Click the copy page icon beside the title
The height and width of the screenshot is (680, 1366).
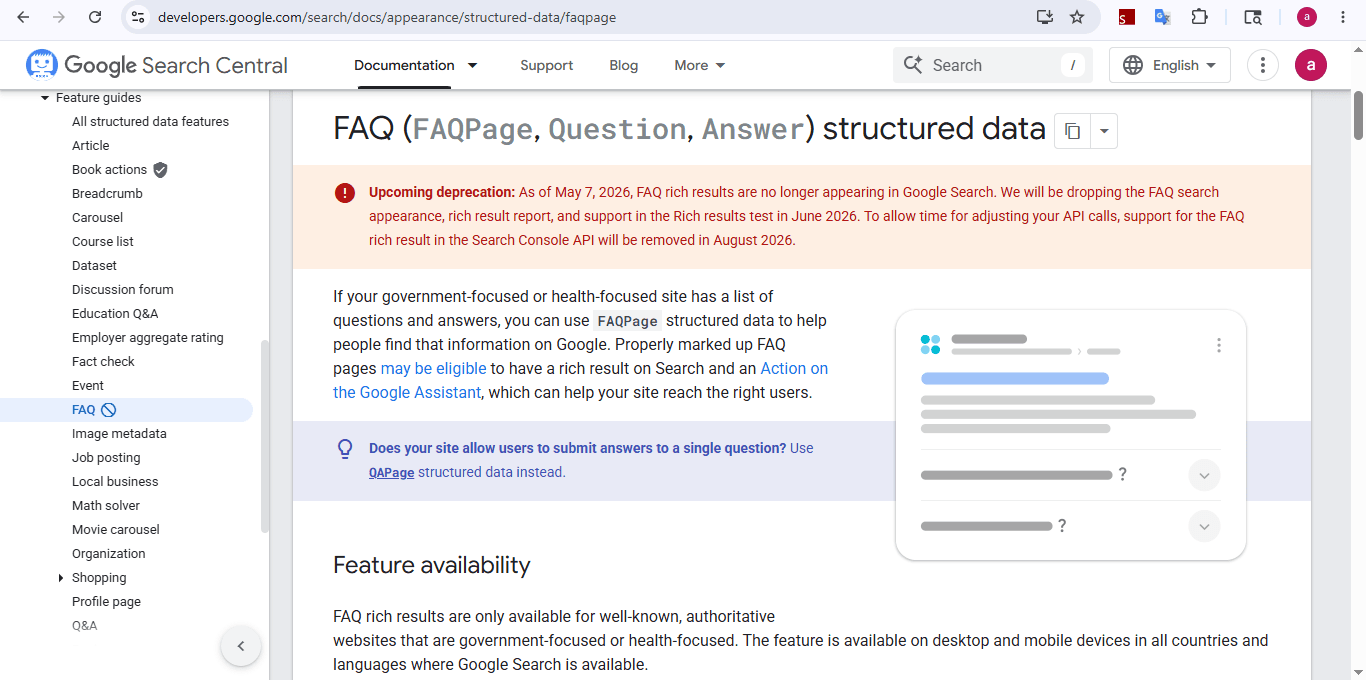[x=1072, y=131]
